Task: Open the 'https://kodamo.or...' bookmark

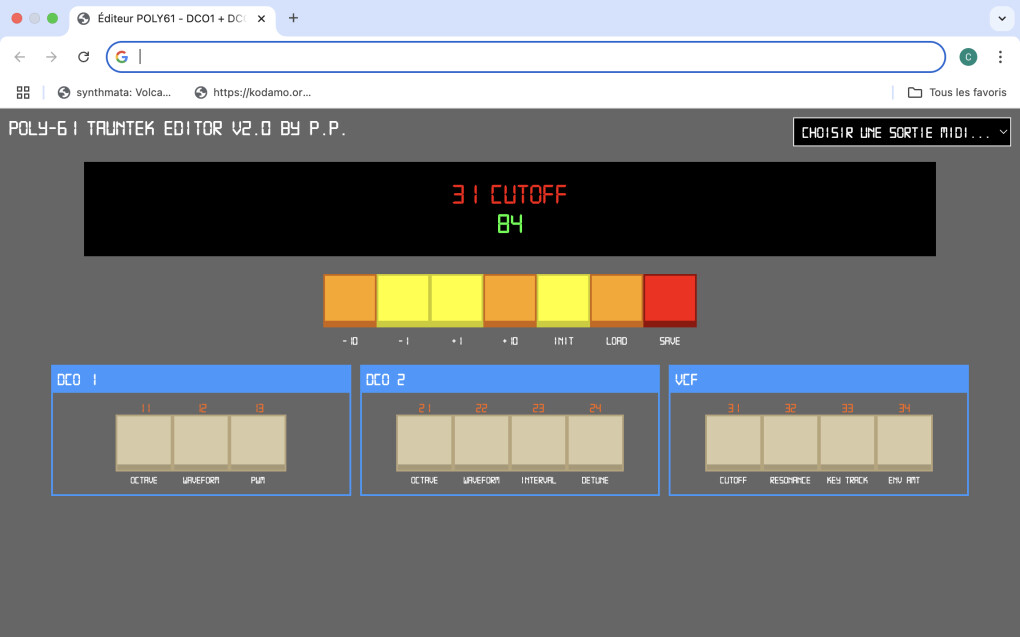Action: 252,92
